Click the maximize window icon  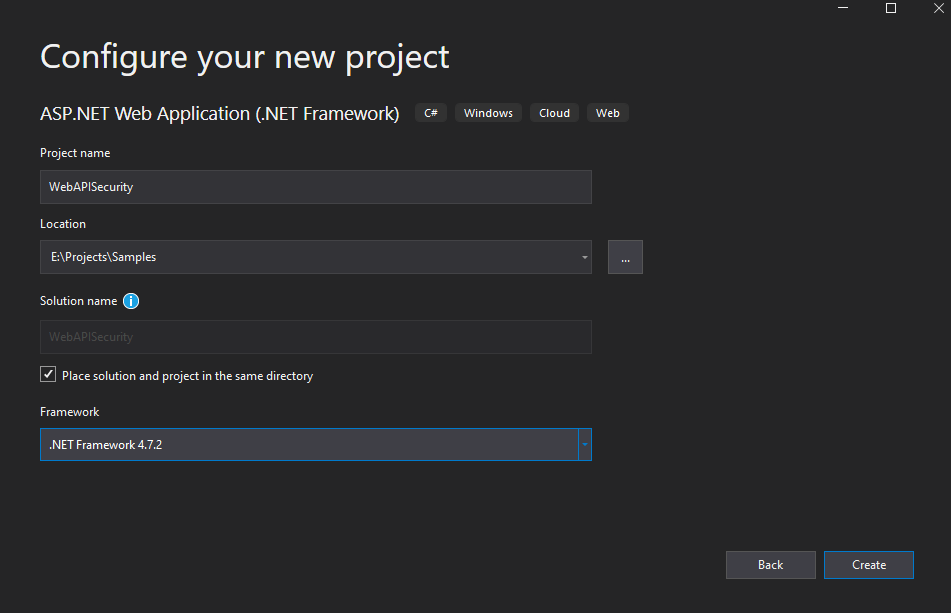[x=891, y=8]
